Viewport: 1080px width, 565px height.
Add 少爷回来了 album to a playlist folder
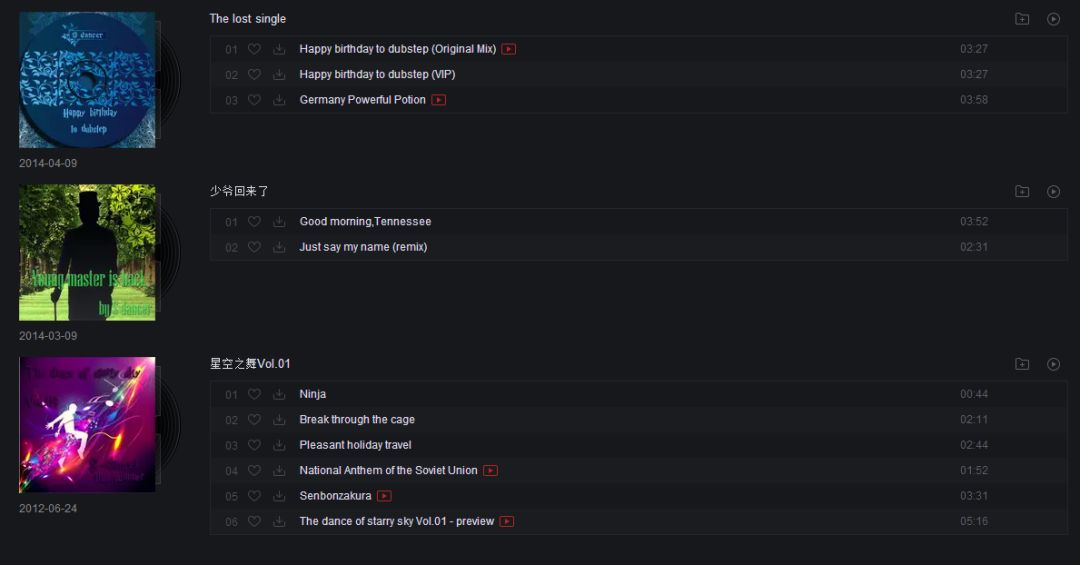tap(1022, 192)
